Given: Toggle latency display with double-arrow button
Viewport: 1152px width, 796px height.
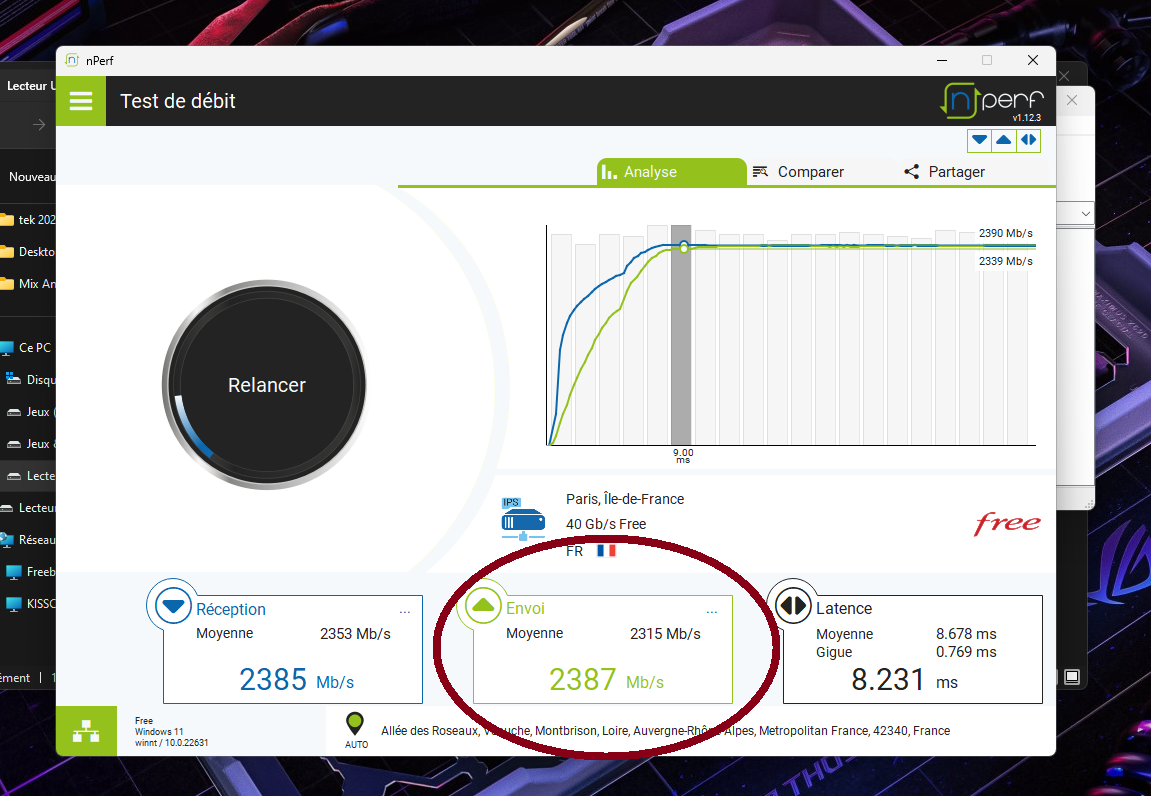Looking at the screenshot, I should tap(1029, 140).
